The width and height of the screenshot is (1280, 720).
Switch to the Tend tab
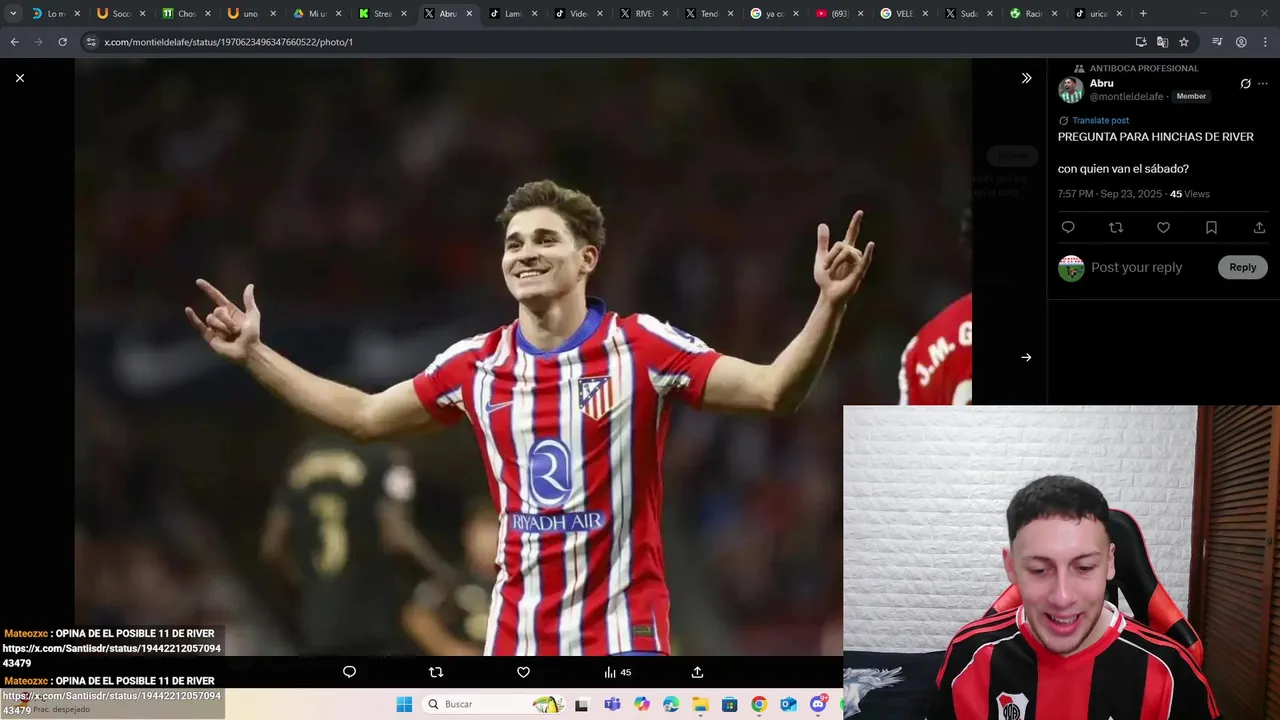pyautogui.click(x=708, y=14)
